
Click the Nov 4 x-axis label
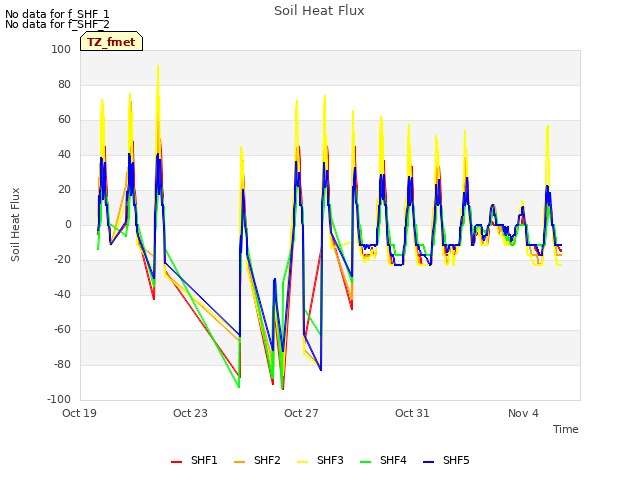[523, 413]
